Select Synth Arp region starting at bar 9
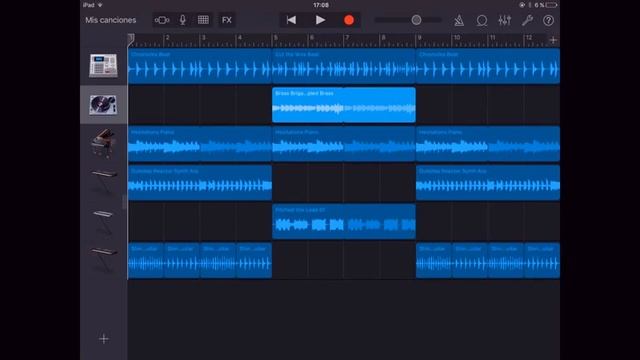 click(488, 182)
